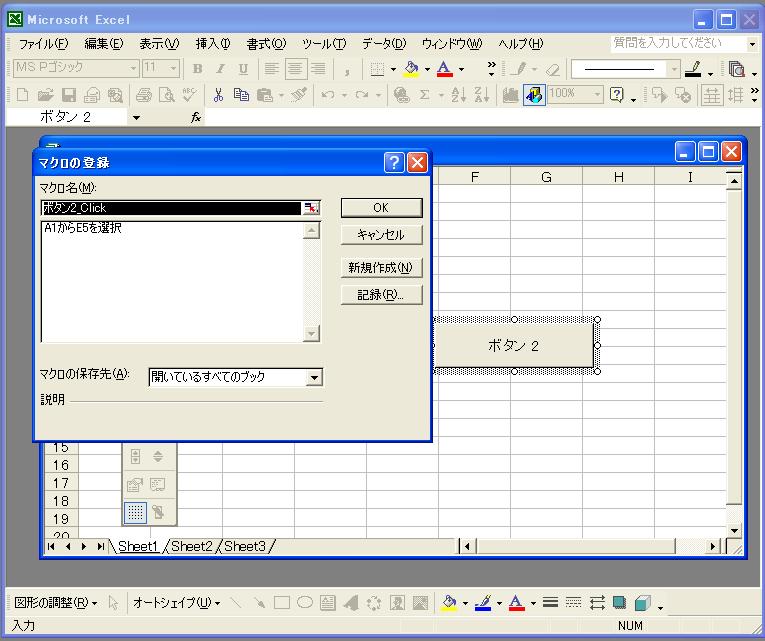Click the New (新規作成) button
765x641 pixels.
click(381, 267)
